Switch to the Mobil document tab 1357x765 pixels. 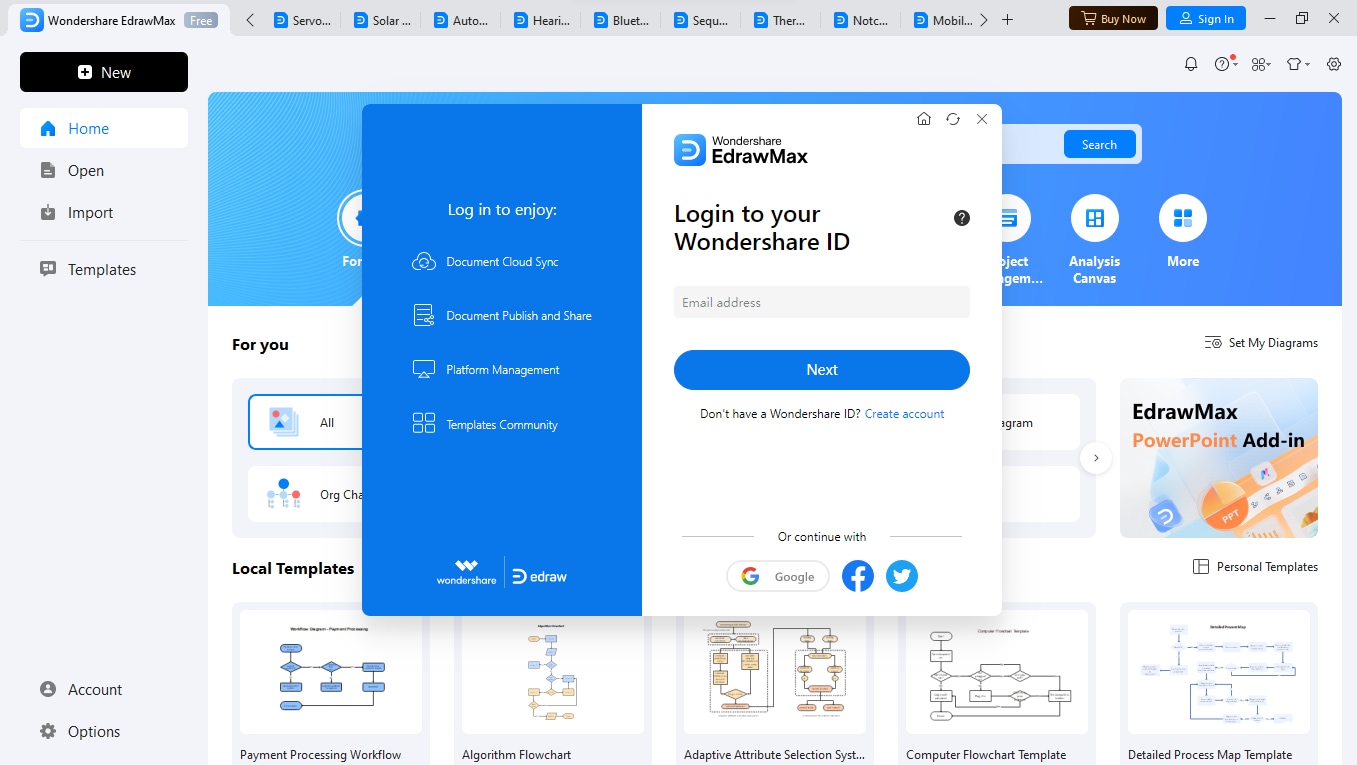(941, 20)
